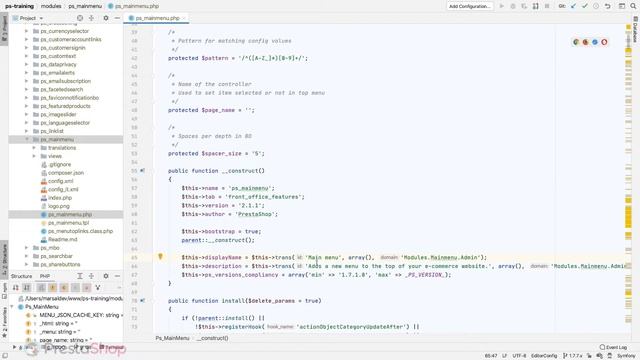
Task: Click the Stop icon in main toolbar
Action: (547, 6)
